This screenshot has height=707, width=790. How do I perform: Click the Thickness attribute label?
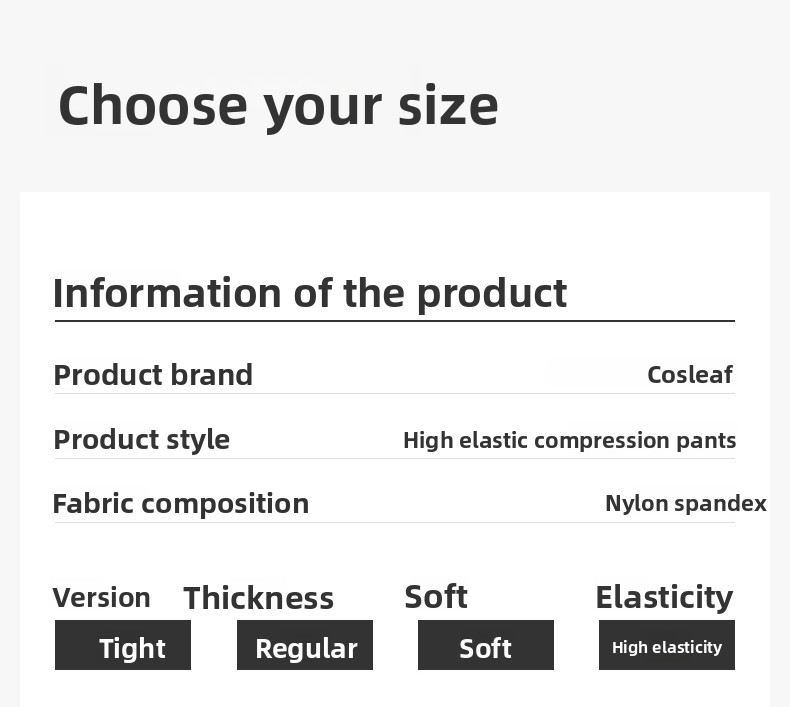point(258,598)
